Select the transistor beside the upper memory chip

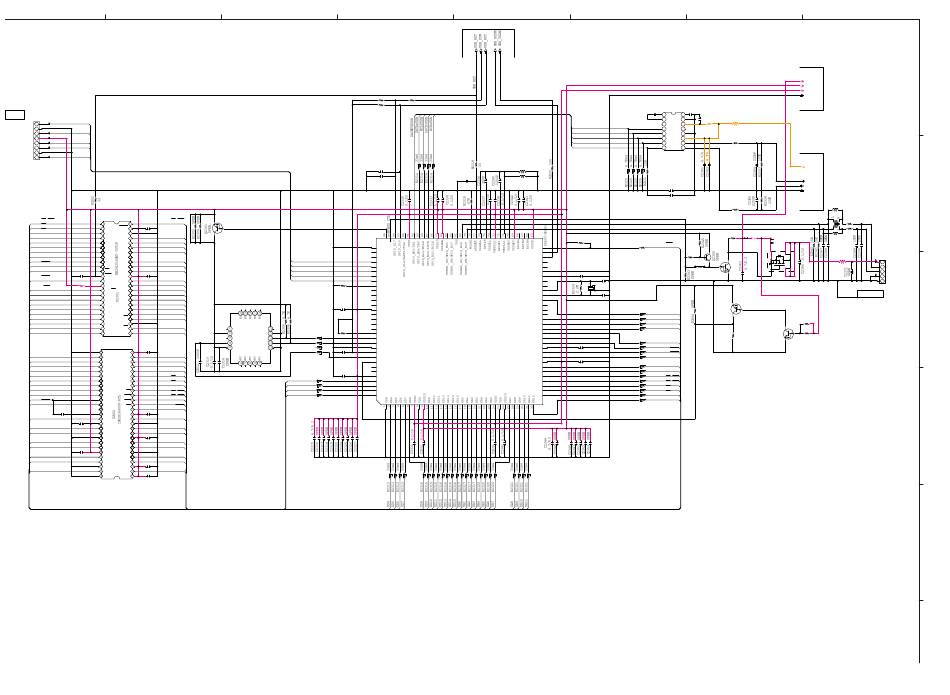(218, 228)
